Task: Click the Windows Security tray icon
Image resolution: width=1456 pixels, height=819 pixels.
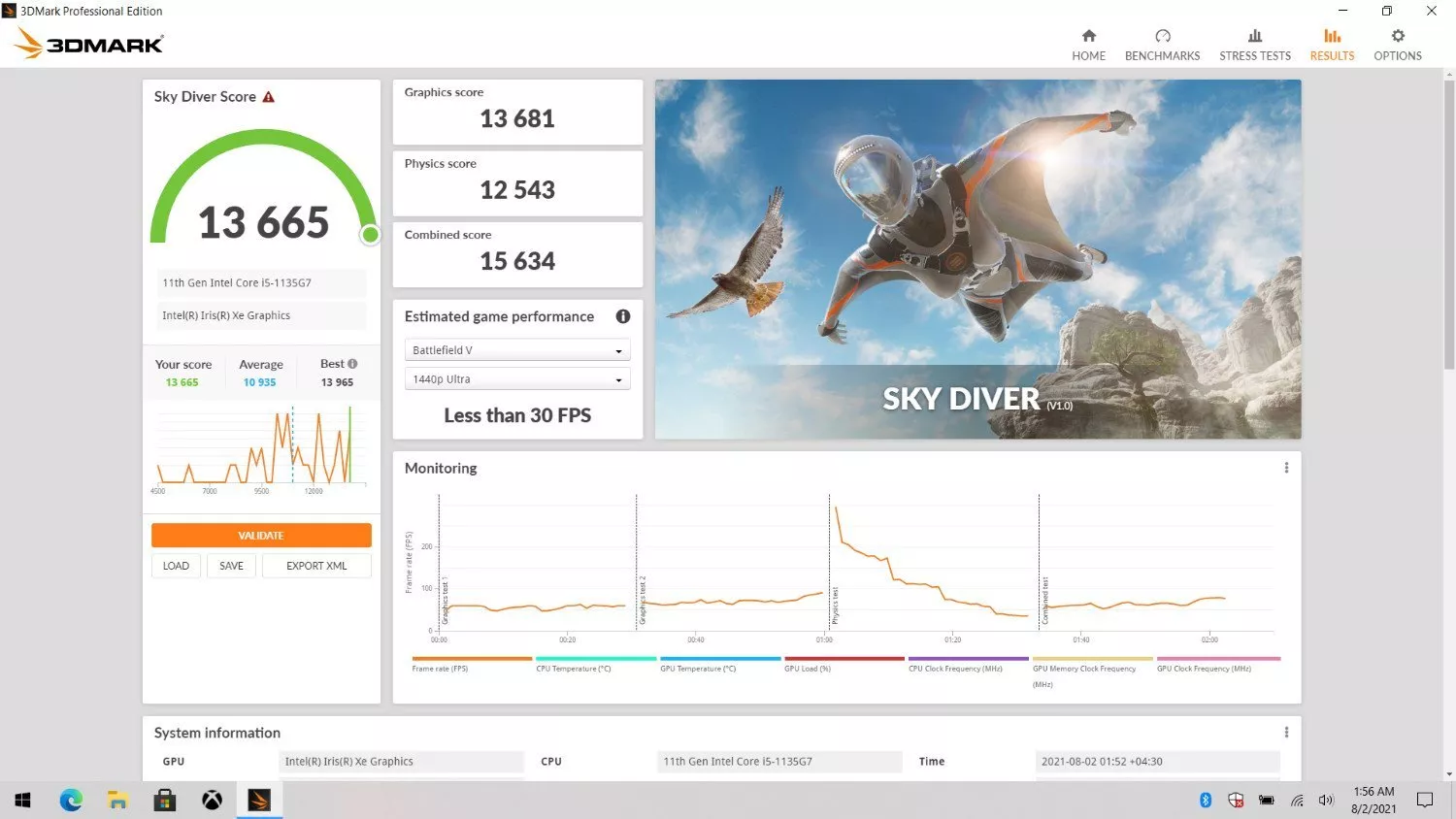Action: [x=1236, y=801]
